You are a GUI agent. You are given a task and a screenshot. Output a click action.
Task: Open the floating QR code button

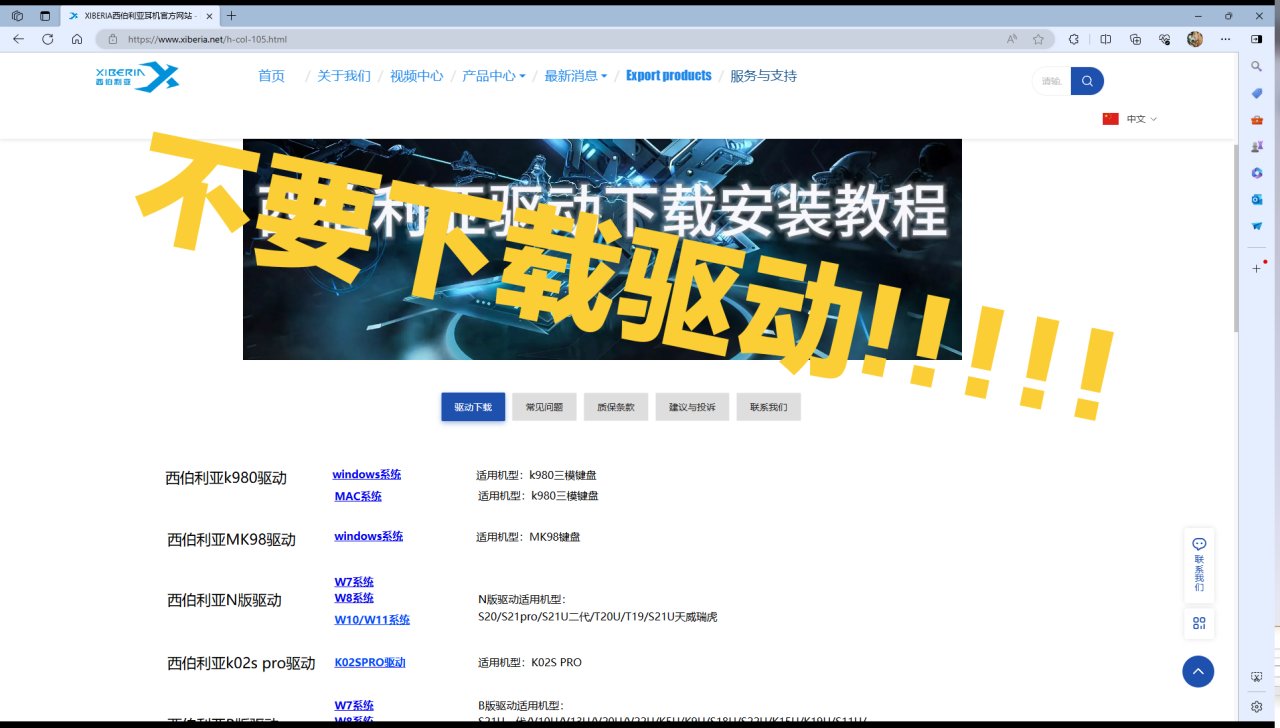(1199, 623)
